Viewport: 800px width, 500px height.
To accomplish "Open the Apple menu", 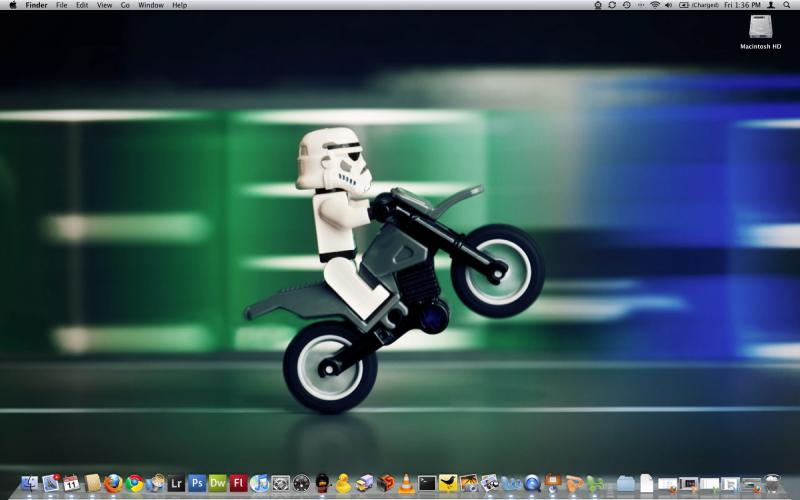I will [13, 5].
